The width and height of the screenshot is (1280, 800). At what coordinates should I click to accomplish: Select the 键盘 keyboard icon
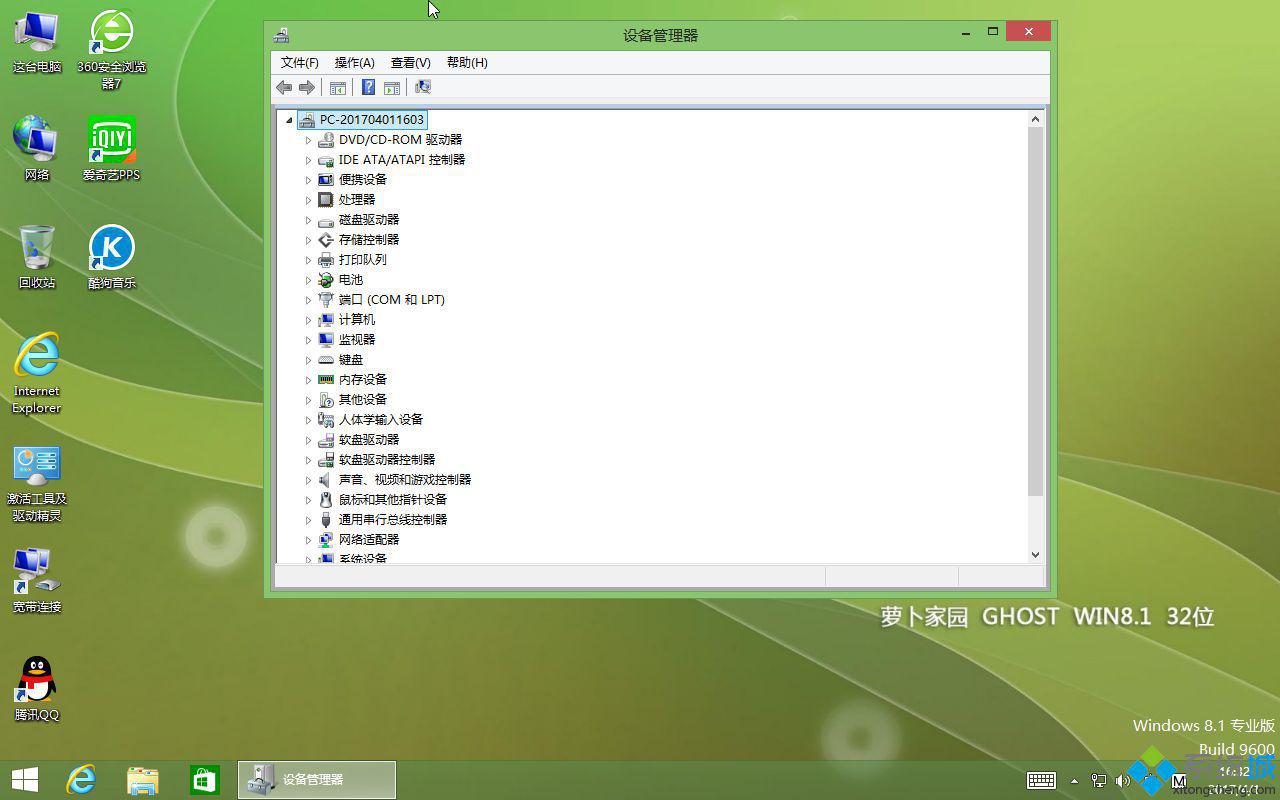326,360
